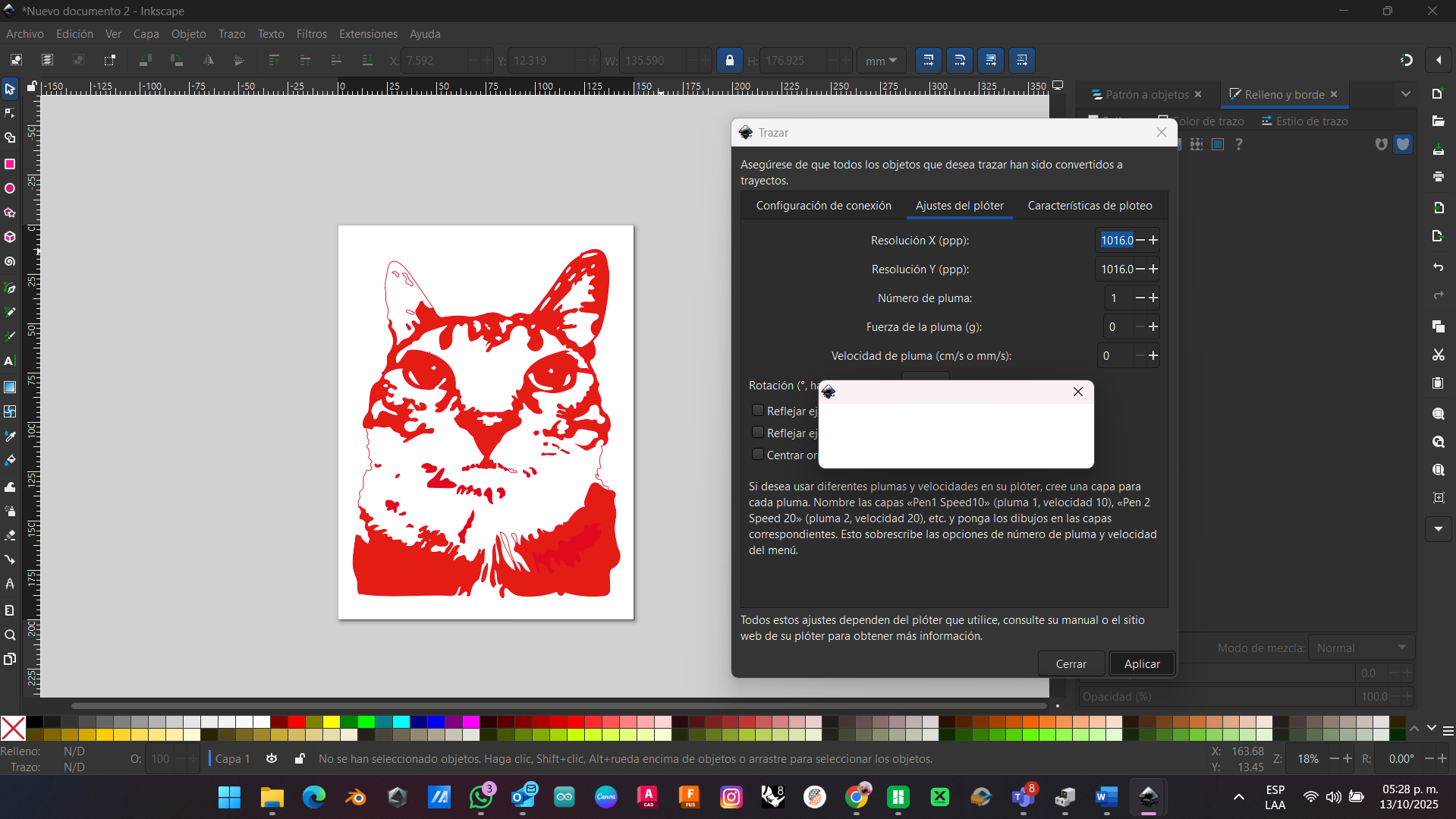This screenshot has width=1456, height=819.
Task: Click the Cut scissors icon
Action: pos(1438,355)
